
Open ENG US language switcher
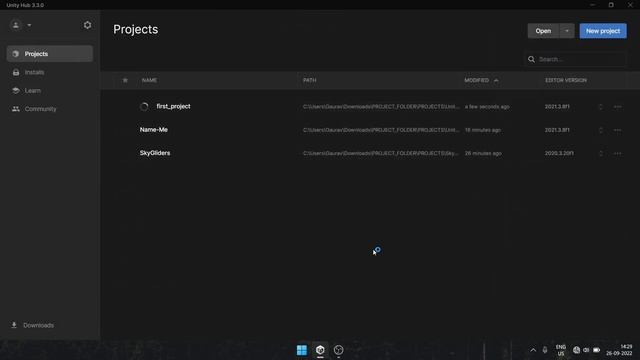pos(561,350)
